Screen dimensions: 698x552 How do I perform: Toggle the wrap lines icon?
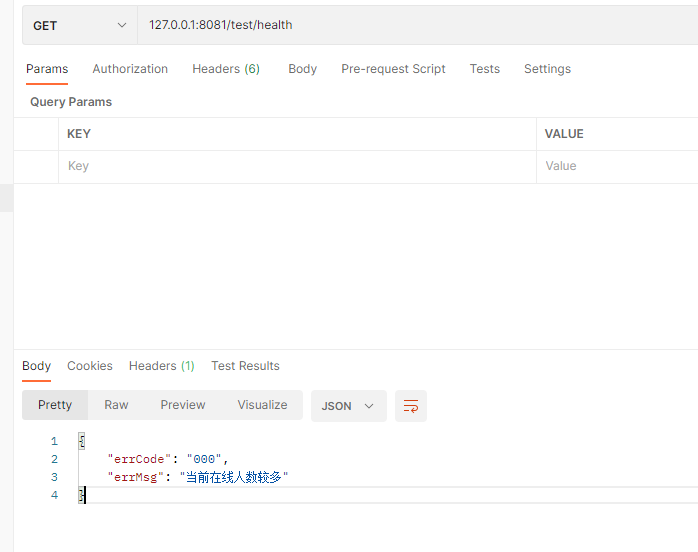click(x=410, y=406)
